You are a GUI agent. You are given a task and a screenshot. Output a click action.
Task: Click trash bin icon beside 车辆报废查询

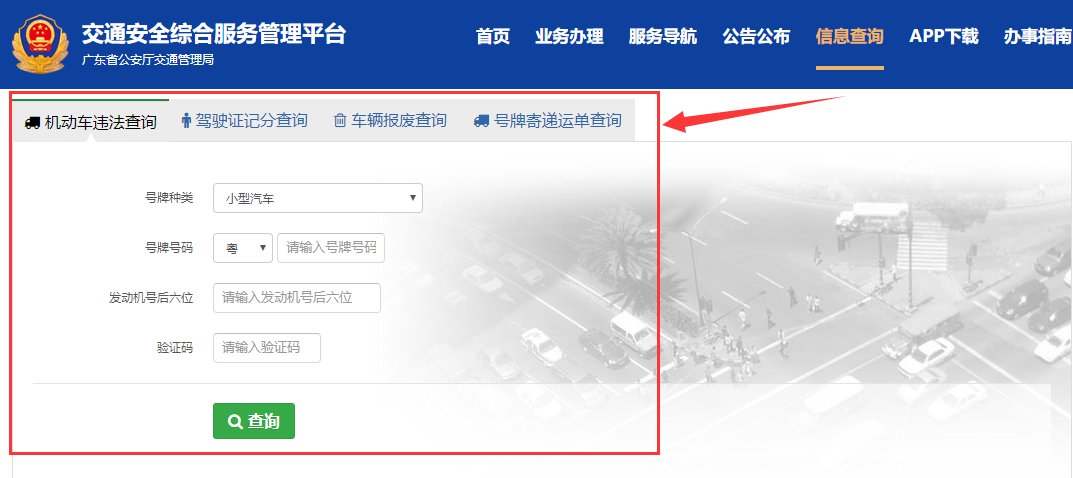[340, 121]
